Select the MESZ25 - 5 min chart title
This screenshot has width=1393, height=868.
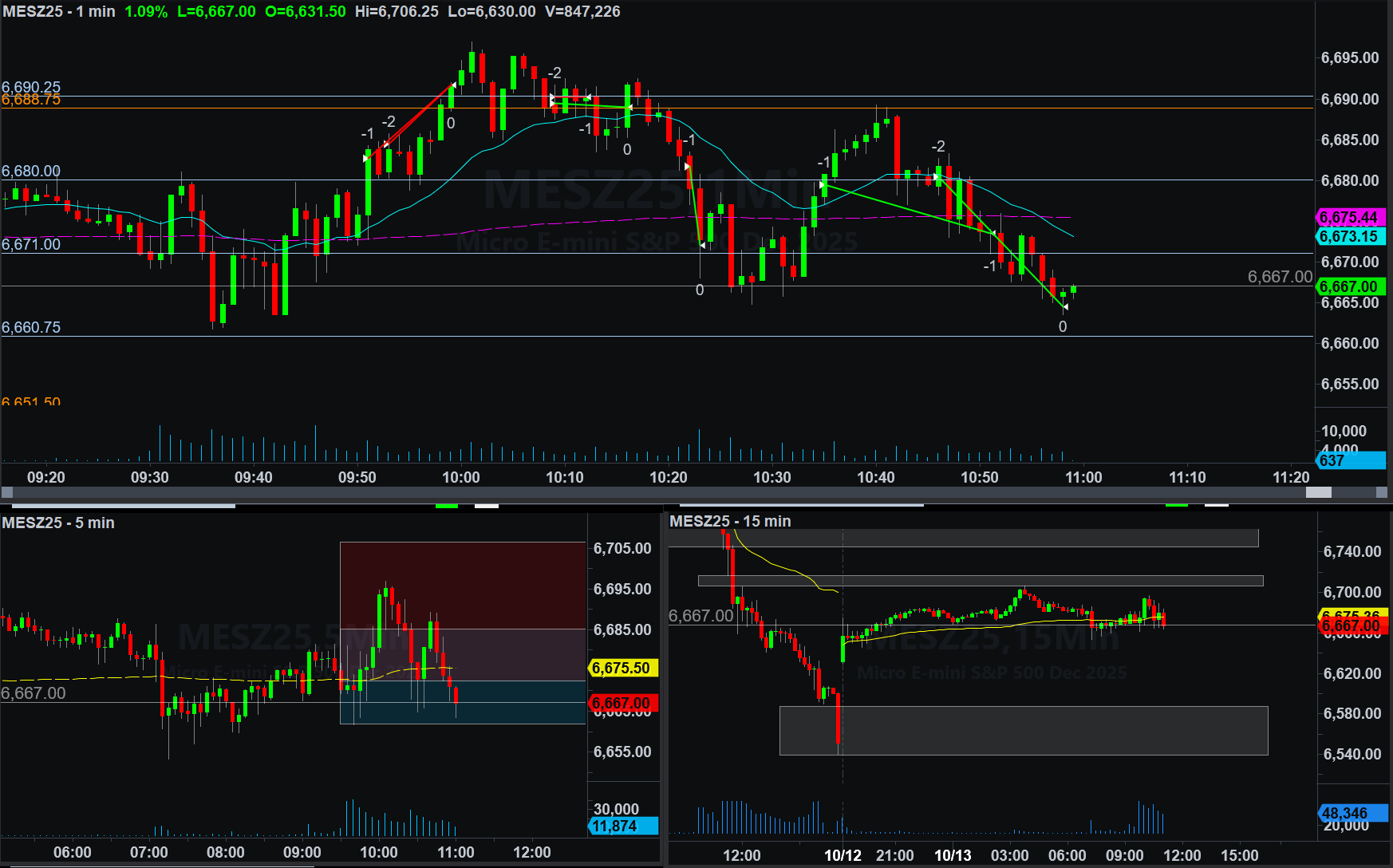(x=58, y=523)
